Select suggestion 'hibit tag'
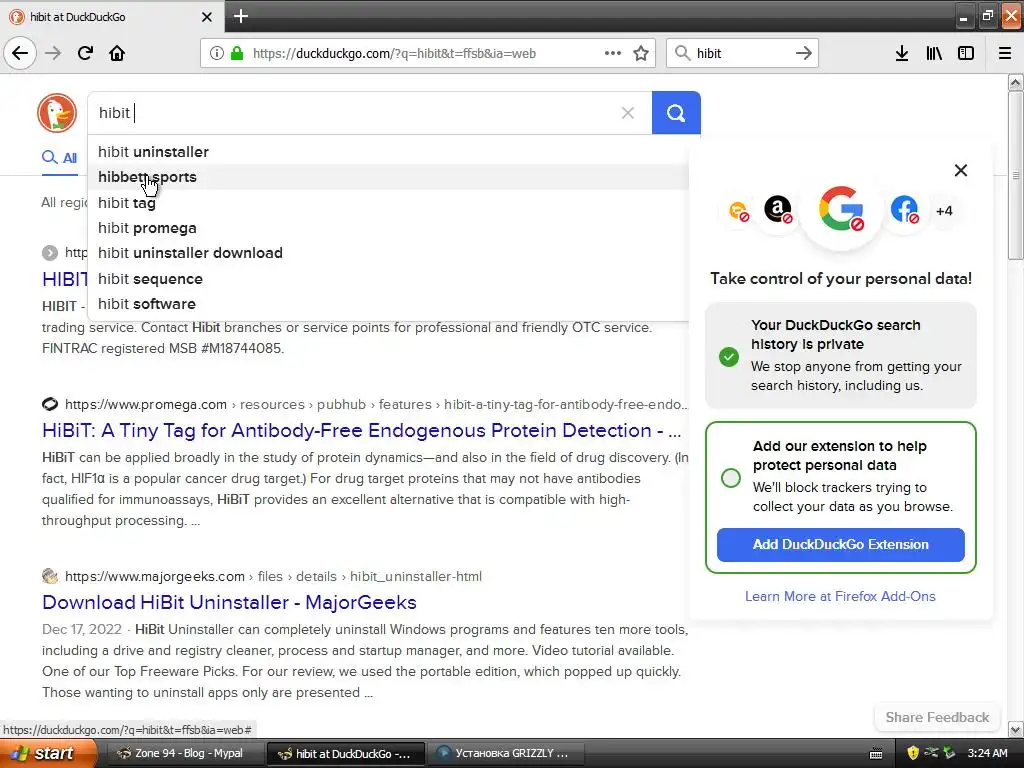Screen dimensions: 1024x768 click(388, 202)
